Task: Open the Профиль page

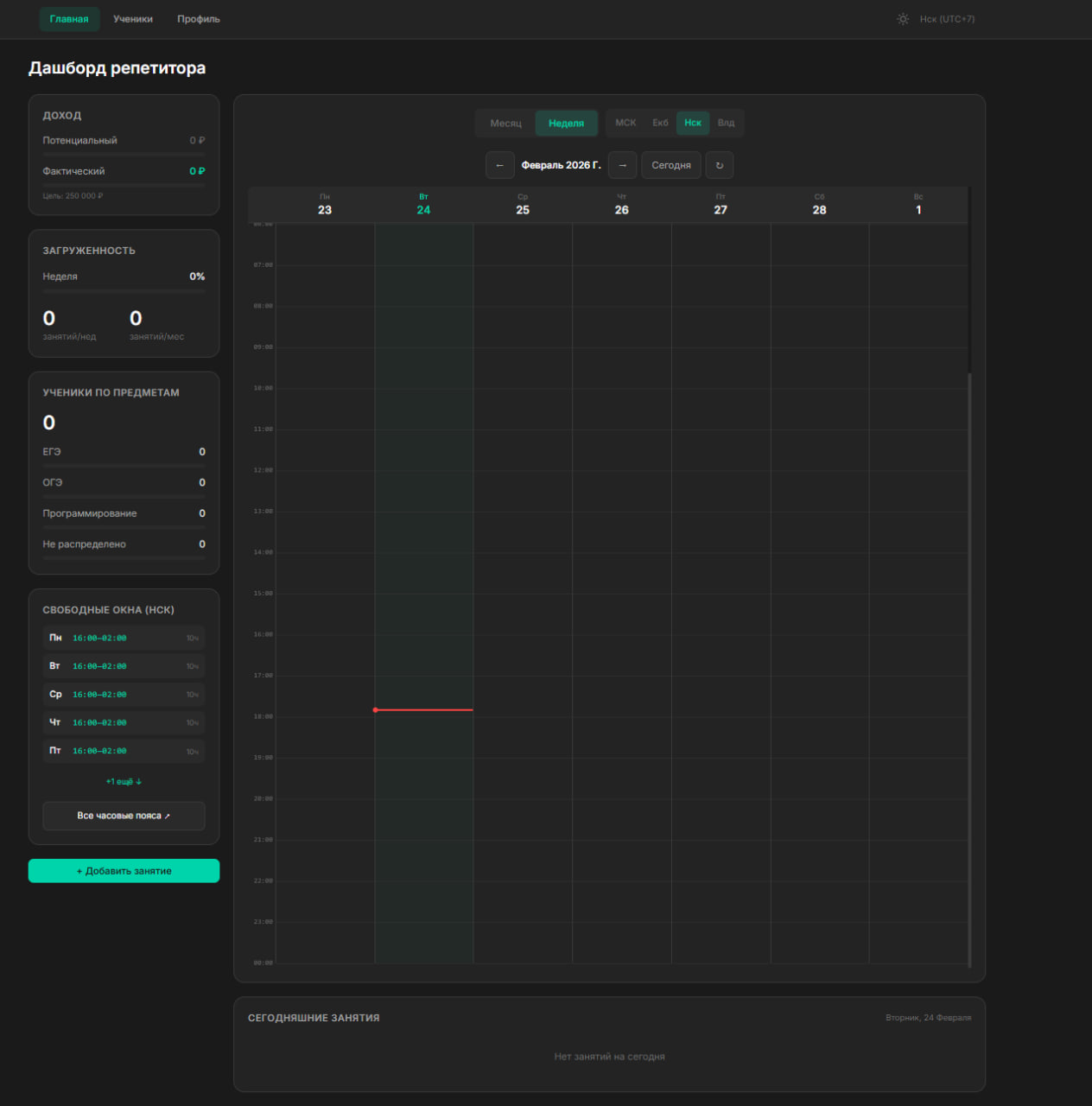Action: coord(197,18)
